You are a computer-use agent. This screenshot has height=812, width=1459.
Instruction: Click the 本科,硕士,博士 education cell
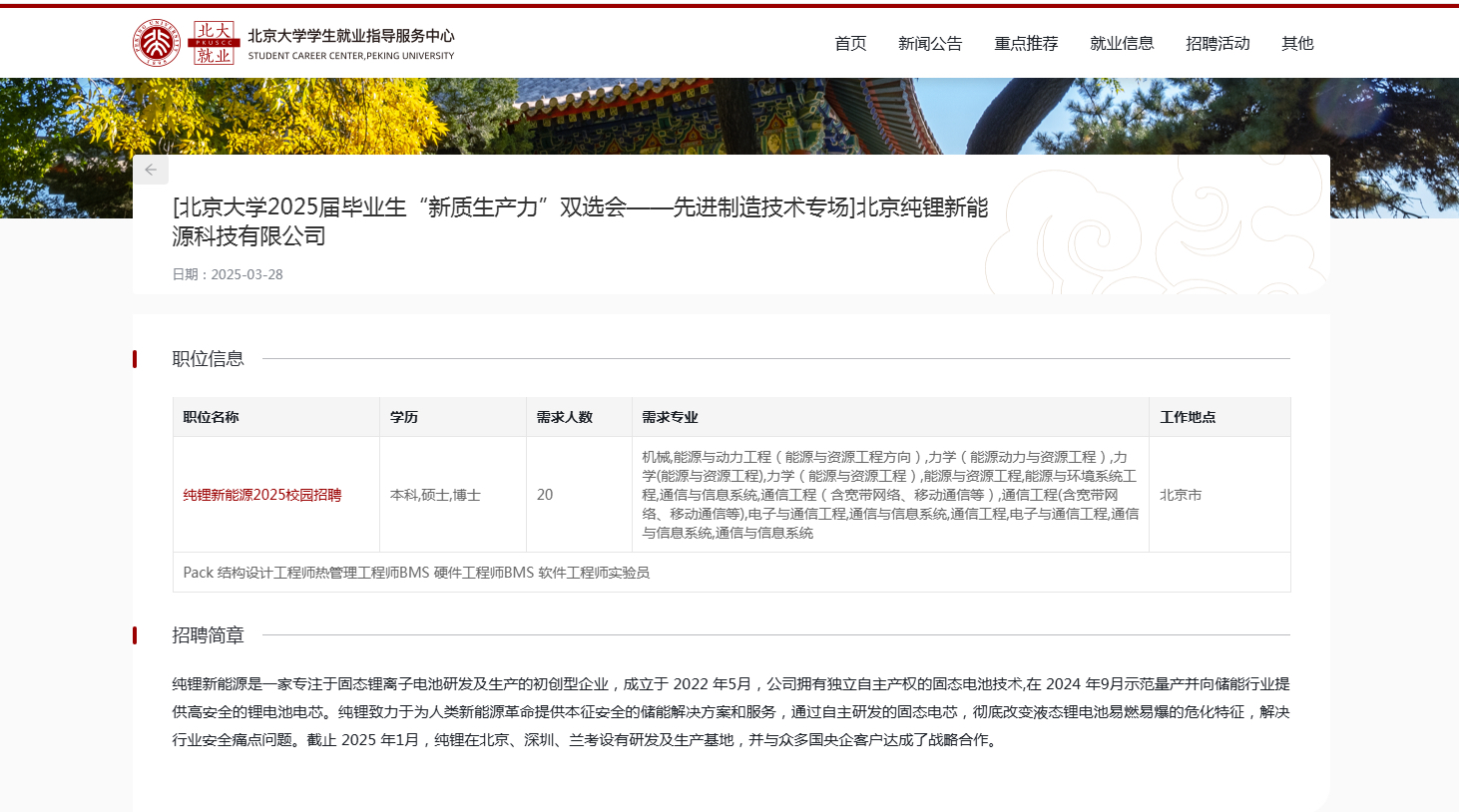tap(453, 495)
